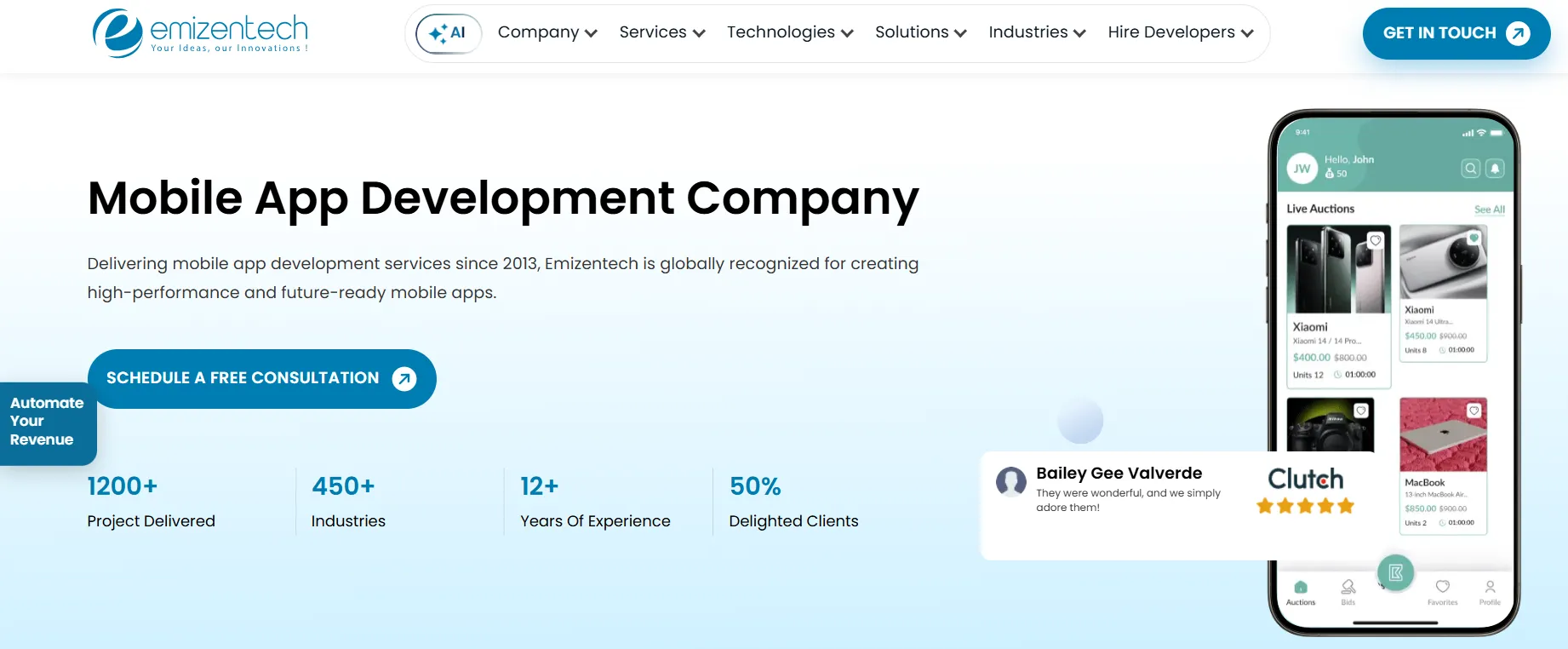The width and height of the screenshot is (1568, 649).
Task: Click the Automate Your Revenue side tab
Action: pos(47,422)
